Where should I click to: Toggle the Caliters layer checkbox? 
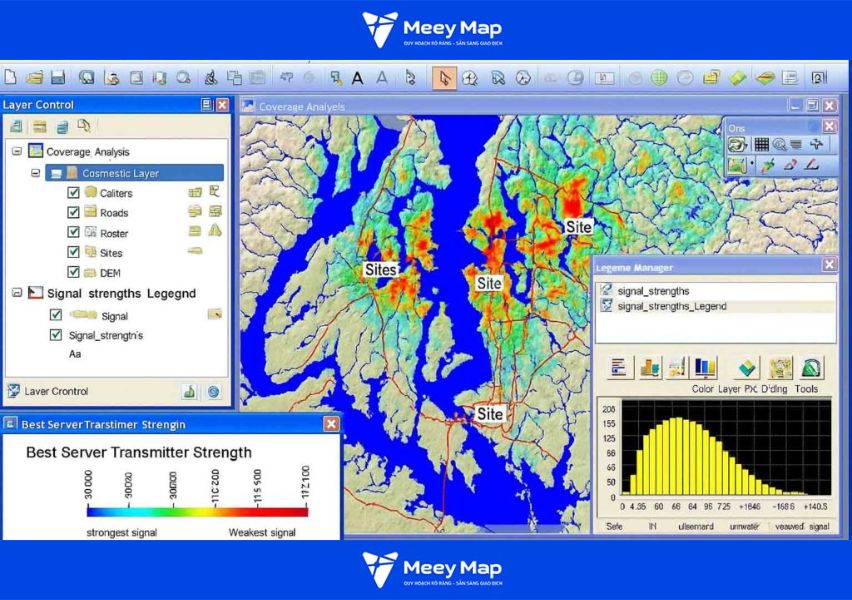(73, 192)
